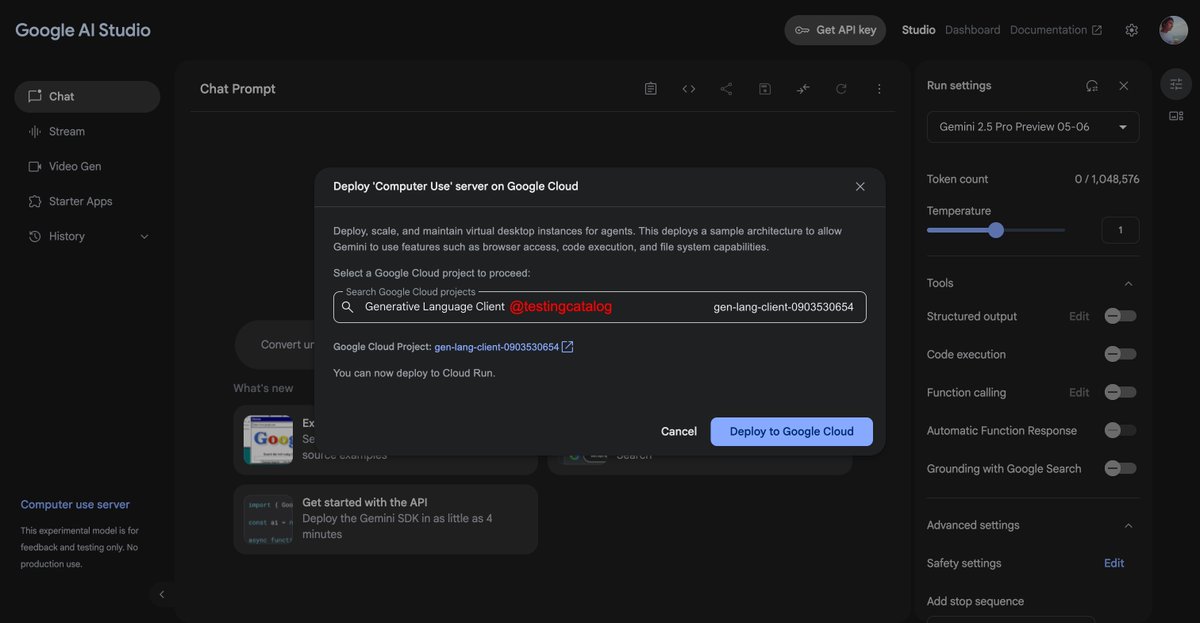Open the more options kebab menu
Screen dimensions: 1200x623
click(879, 88)
